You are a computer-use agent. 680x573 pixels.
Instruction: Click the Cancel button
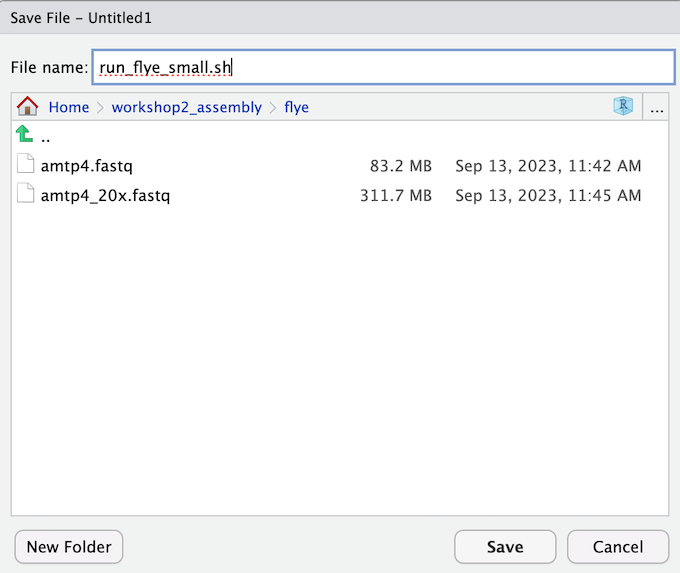click(x=618, y=547)
